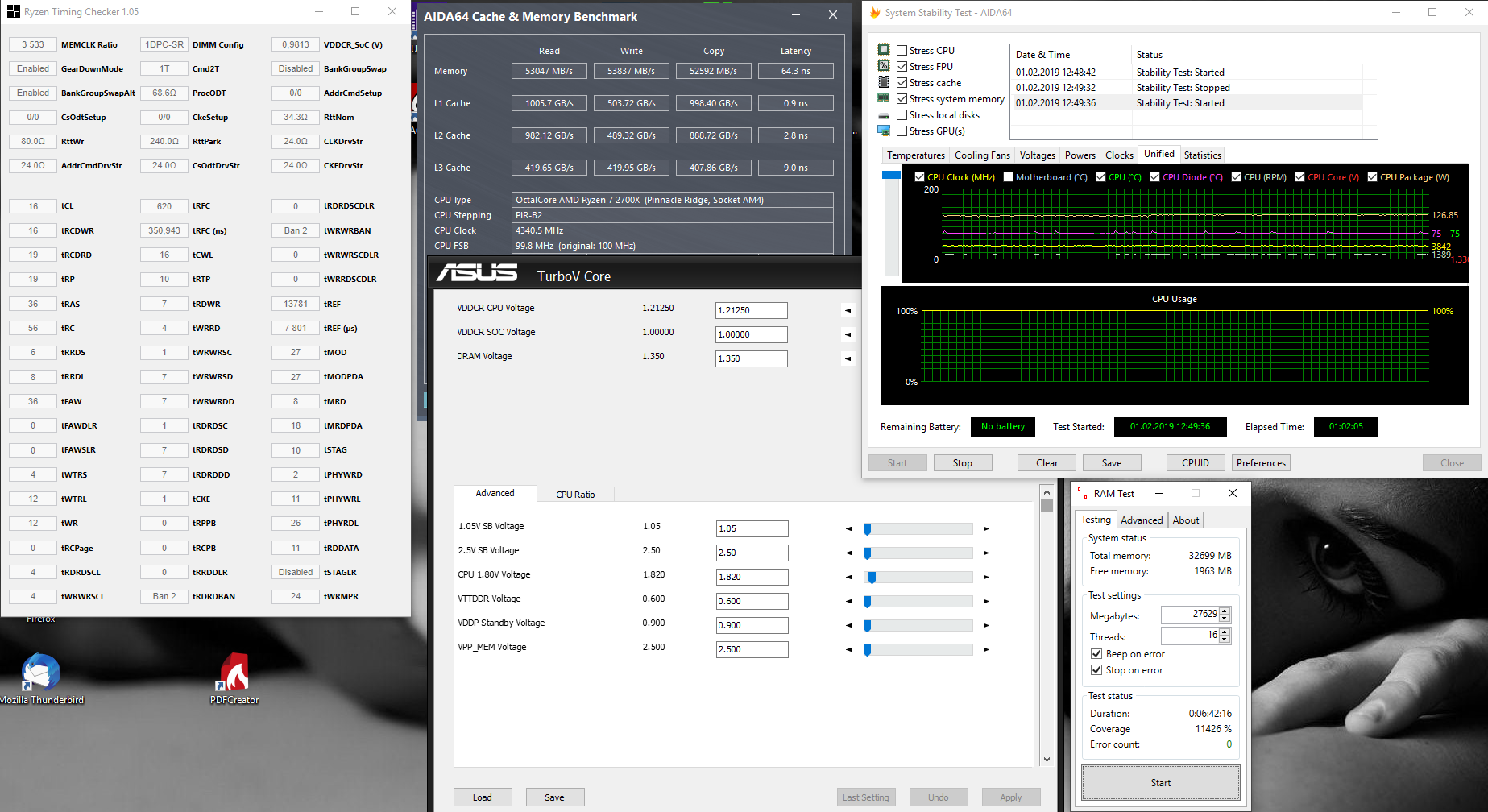The width and height of the screenshot is (1488, 812).
Task: Click the RAM Test title bar icon
Action: (1082, 493)
